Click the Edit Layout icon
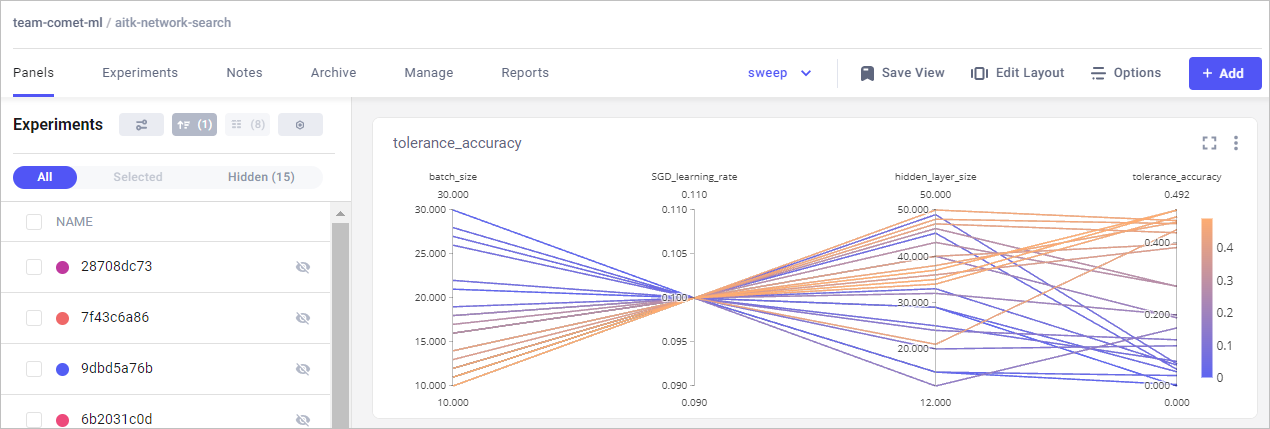Viewport: 1270px width, 429px height. click(x=979, y=73)
